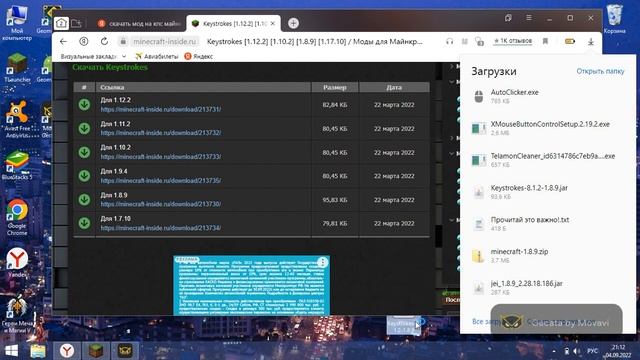
Task: Click the green download arrow for 1.11.2
Action: [84, 128]
